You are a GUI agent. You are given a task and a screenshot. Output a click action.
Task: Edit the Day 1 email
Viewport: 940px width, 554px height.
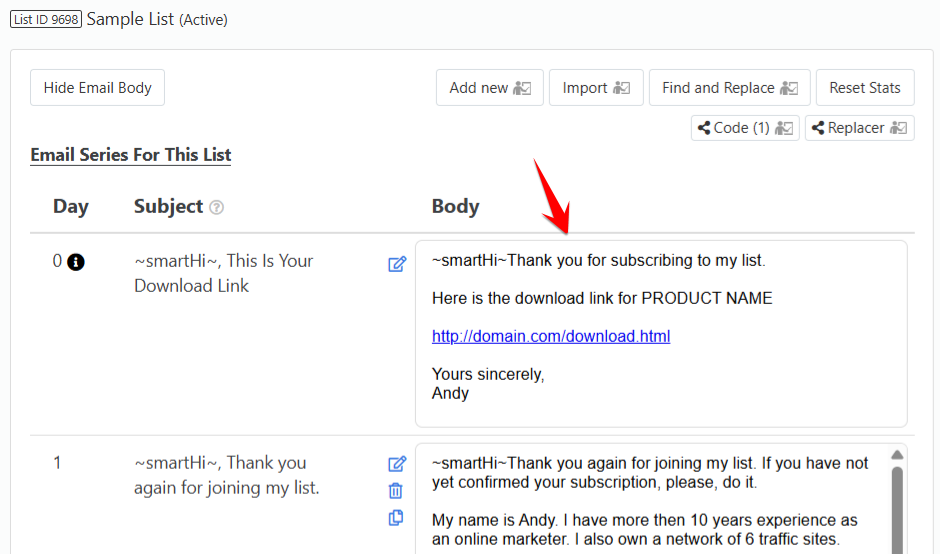tap(397, 463)
